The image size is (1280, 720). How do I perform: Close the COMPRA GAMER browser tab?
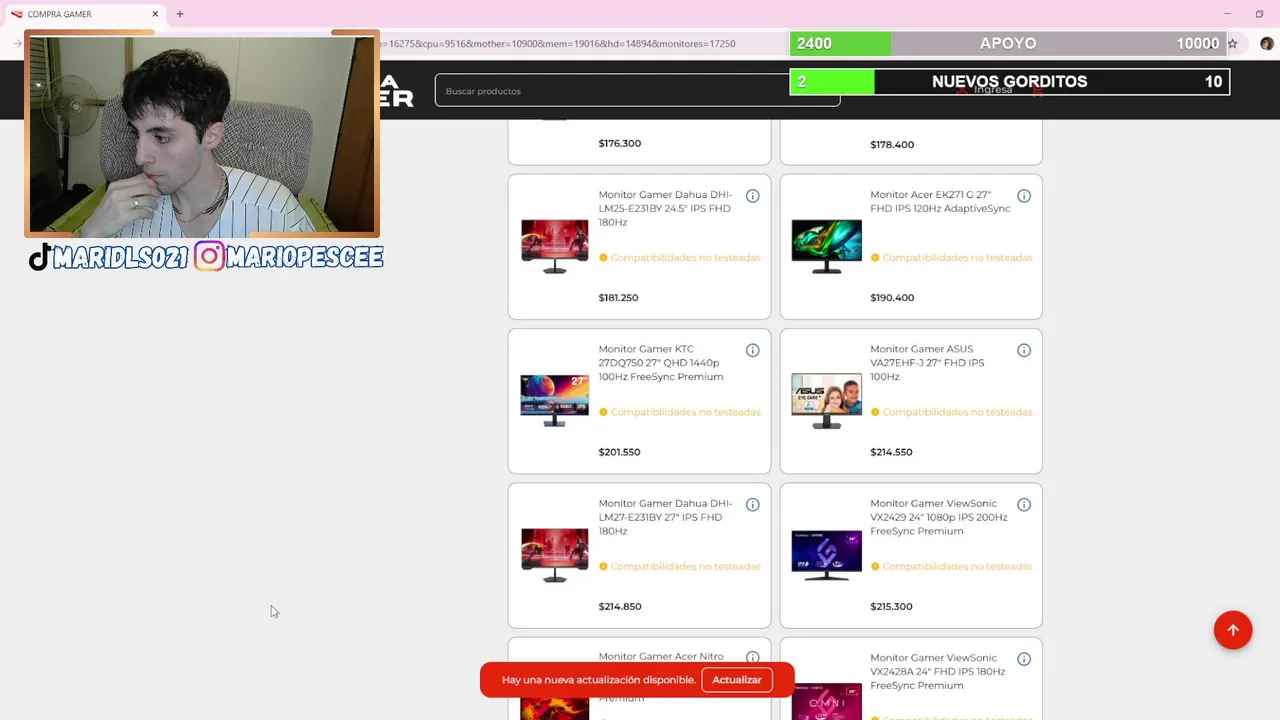tap(155, 14)
